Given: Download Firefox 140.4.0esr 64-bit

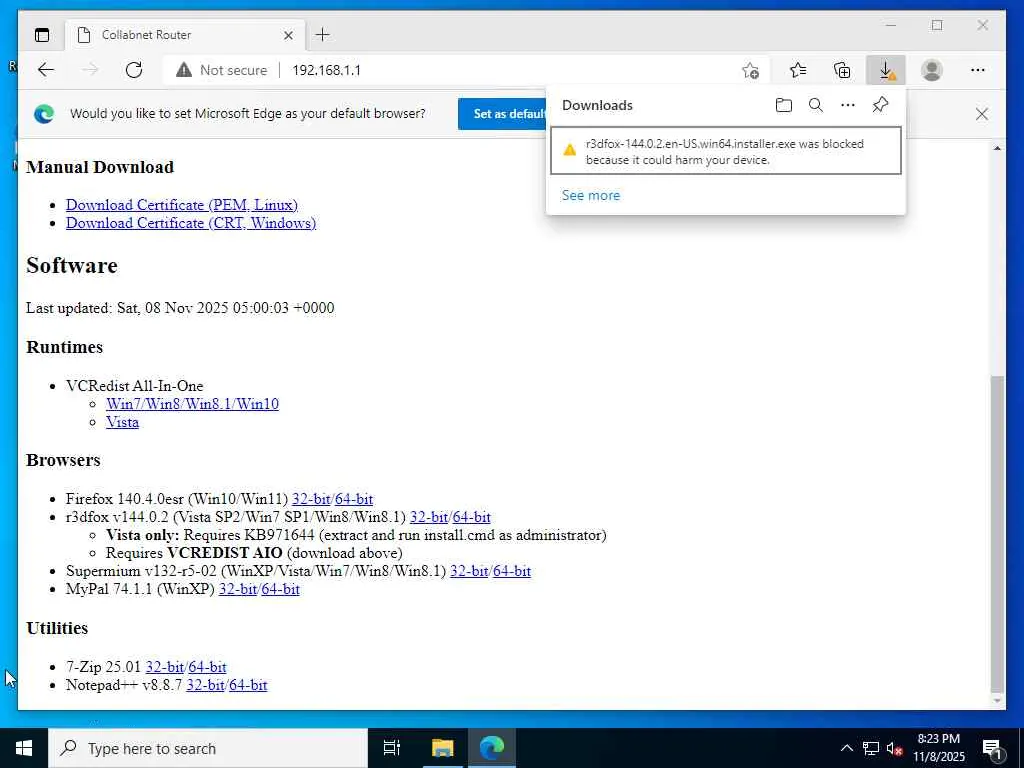Looking at the screenshot, I should click(x=353, y=499).
